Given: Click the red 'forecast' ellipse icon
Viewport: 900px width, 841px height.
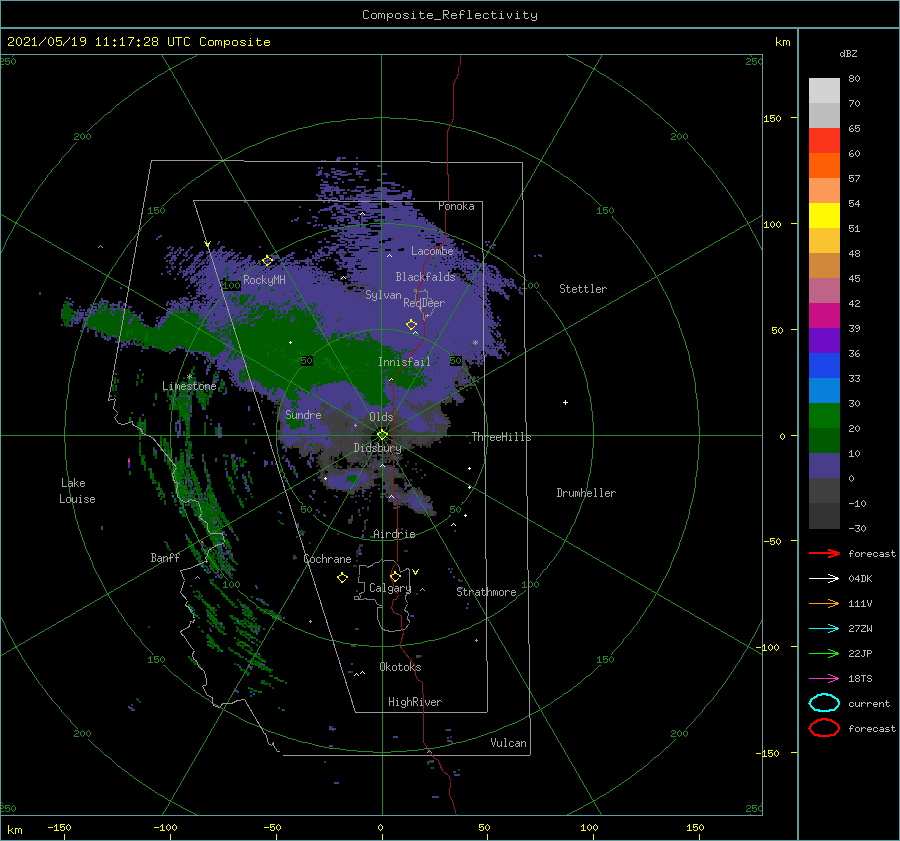Looking at the screenshot, I should 824,728.
